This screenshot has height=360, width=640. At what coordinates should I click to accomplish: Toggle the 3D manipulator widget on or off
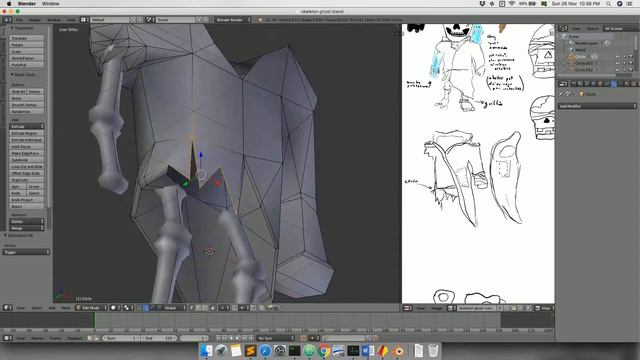point(141,308)
